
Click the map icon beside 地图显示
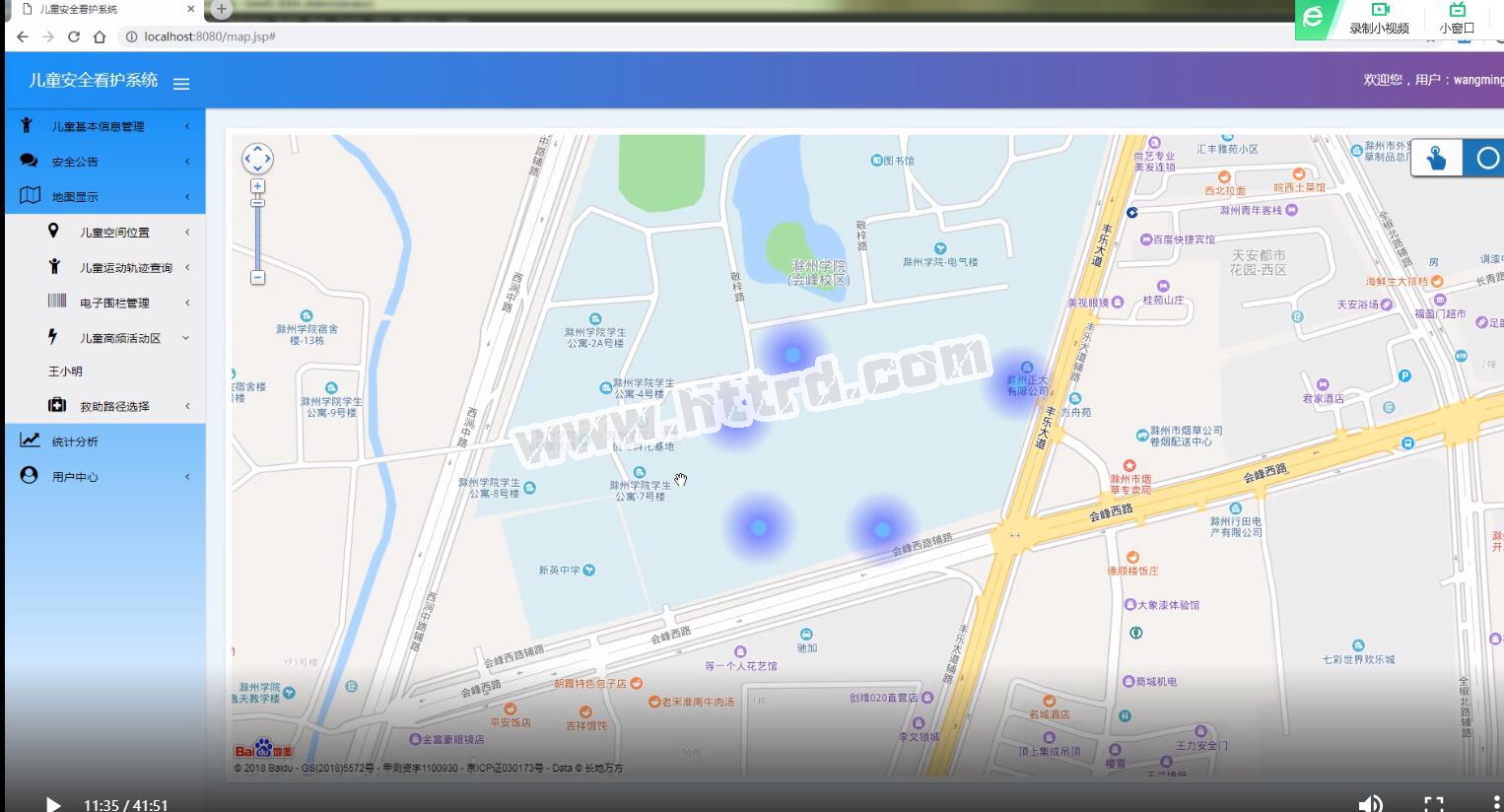31,195
